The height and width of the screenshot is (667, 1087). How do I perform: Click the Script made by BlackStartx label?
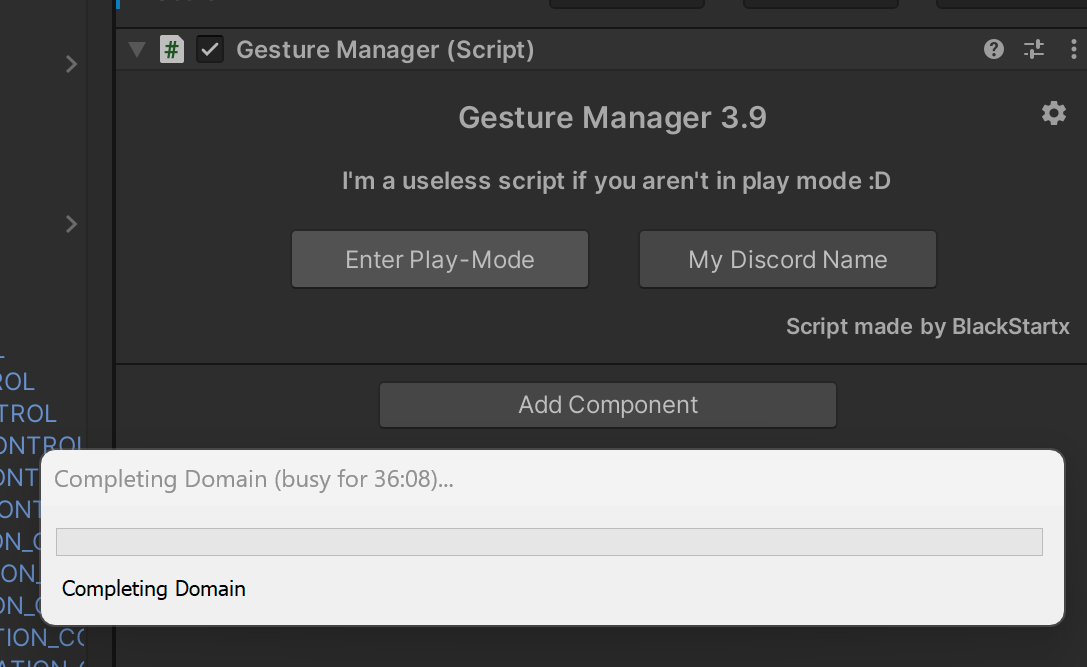927,326
